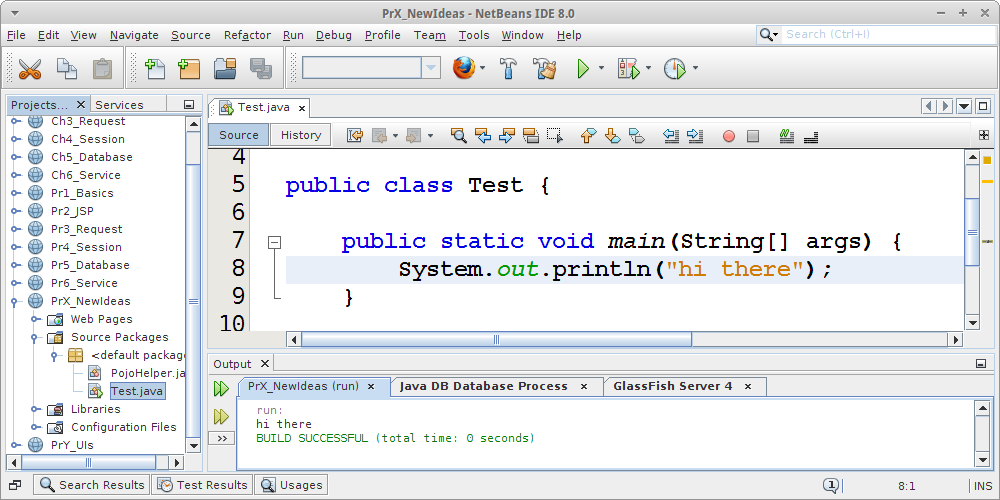Open the Refactor menu
Viewport: 1000px width, 500px height.
(x=247, y=35)
